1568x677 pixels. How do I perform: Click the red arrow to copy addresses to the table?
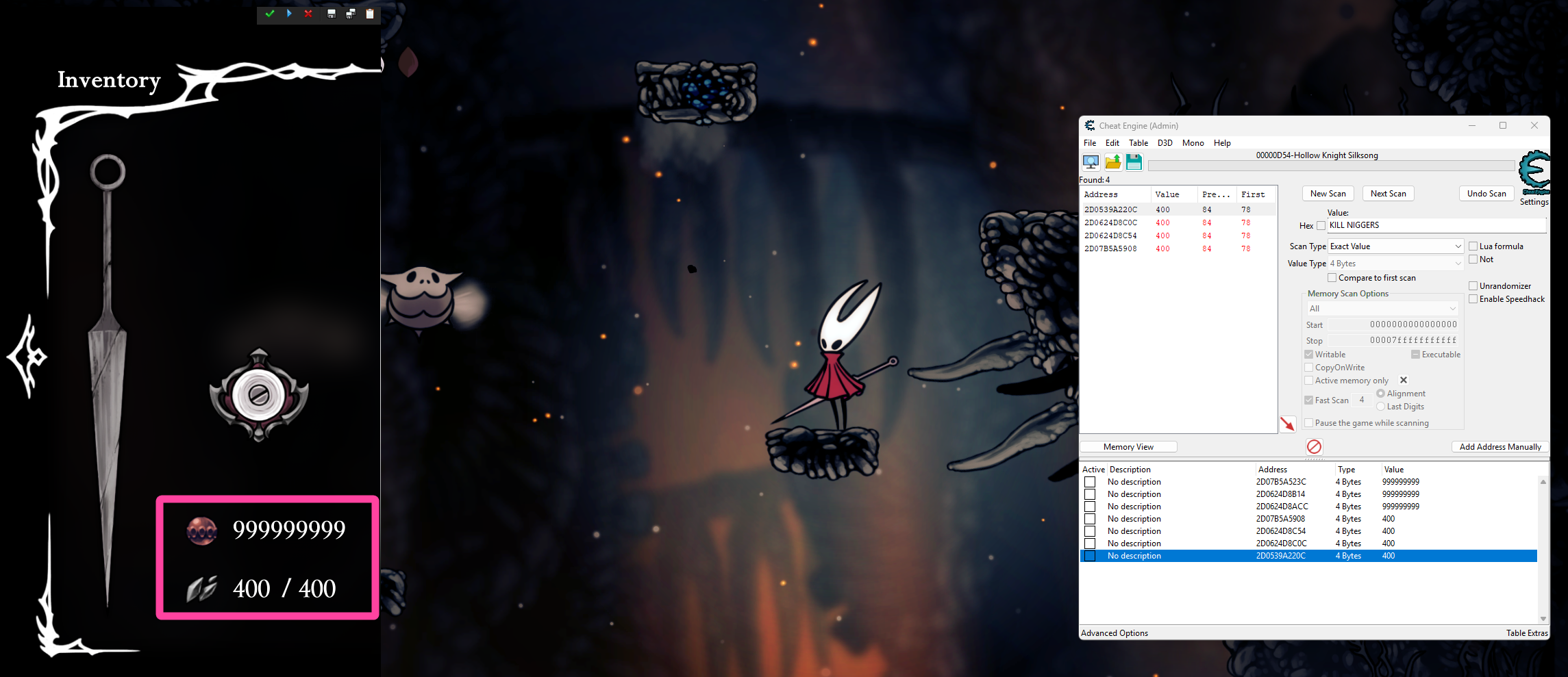point(1288,424)
